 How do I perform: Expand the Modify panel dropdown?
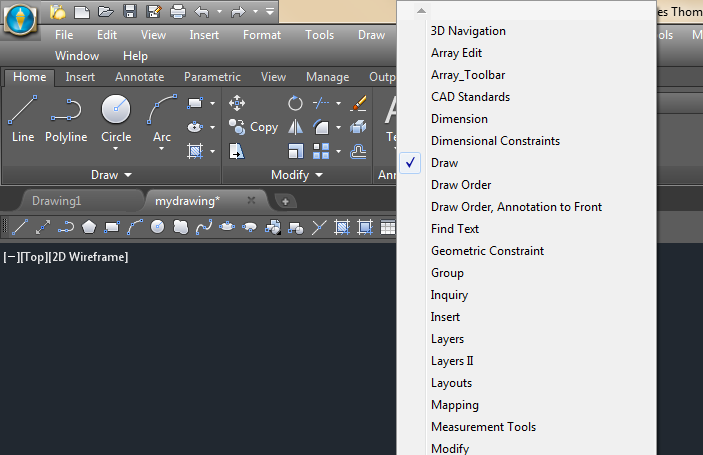[x=298, y=175]
